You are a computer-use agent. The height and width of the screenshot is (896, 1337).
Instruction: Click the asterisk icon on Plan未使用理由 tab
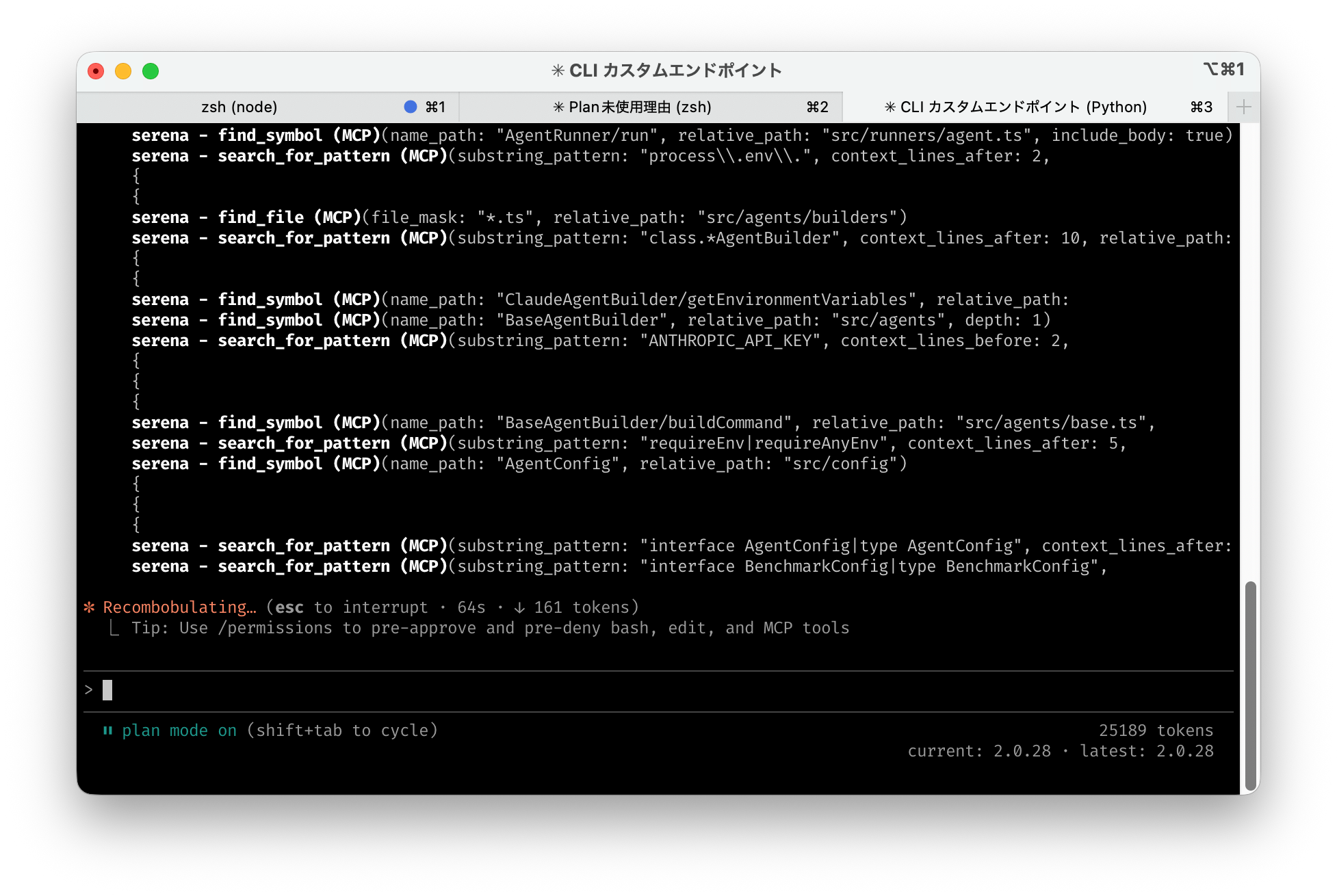point(558,107)
